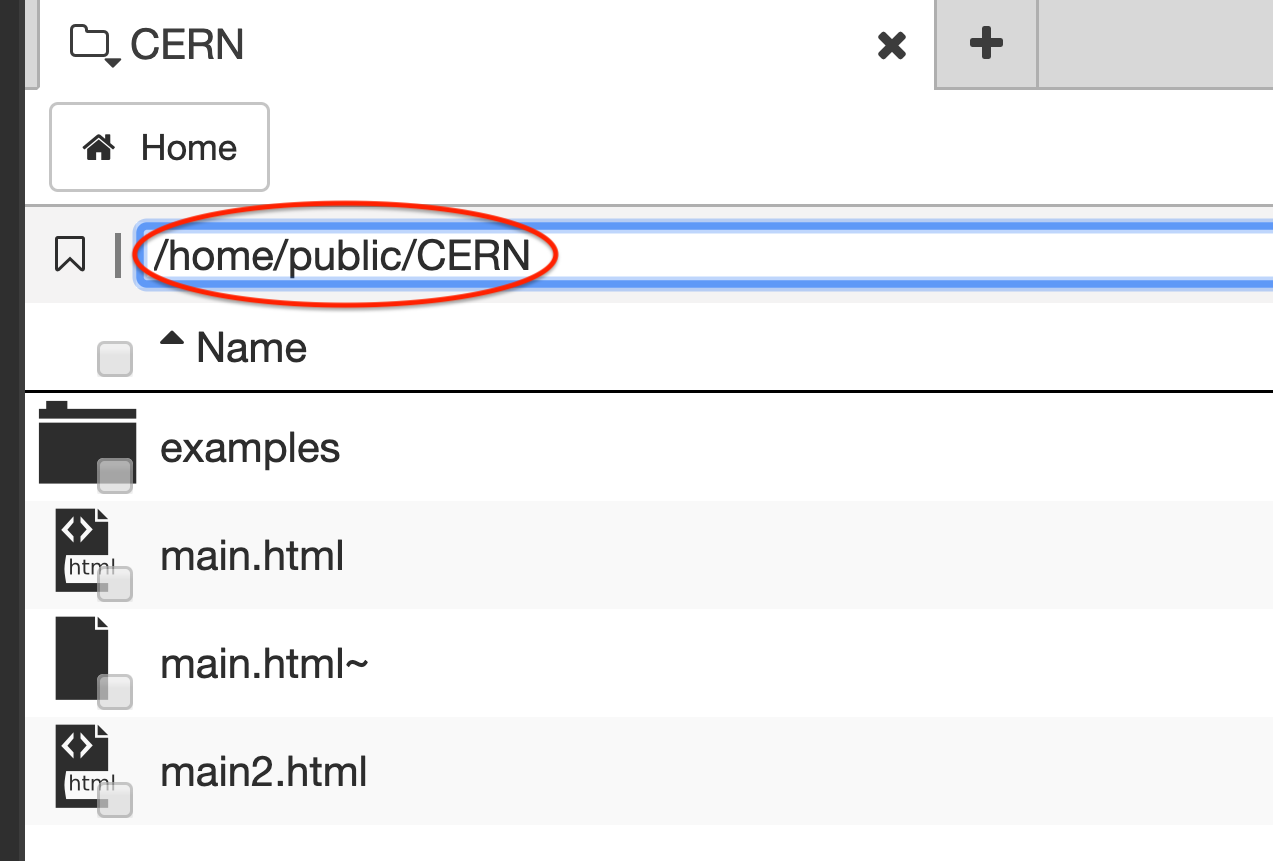Click the bookmark icon beside the path bar
The width and height of the screenshot is (1273, 861).
pos(69,254)
